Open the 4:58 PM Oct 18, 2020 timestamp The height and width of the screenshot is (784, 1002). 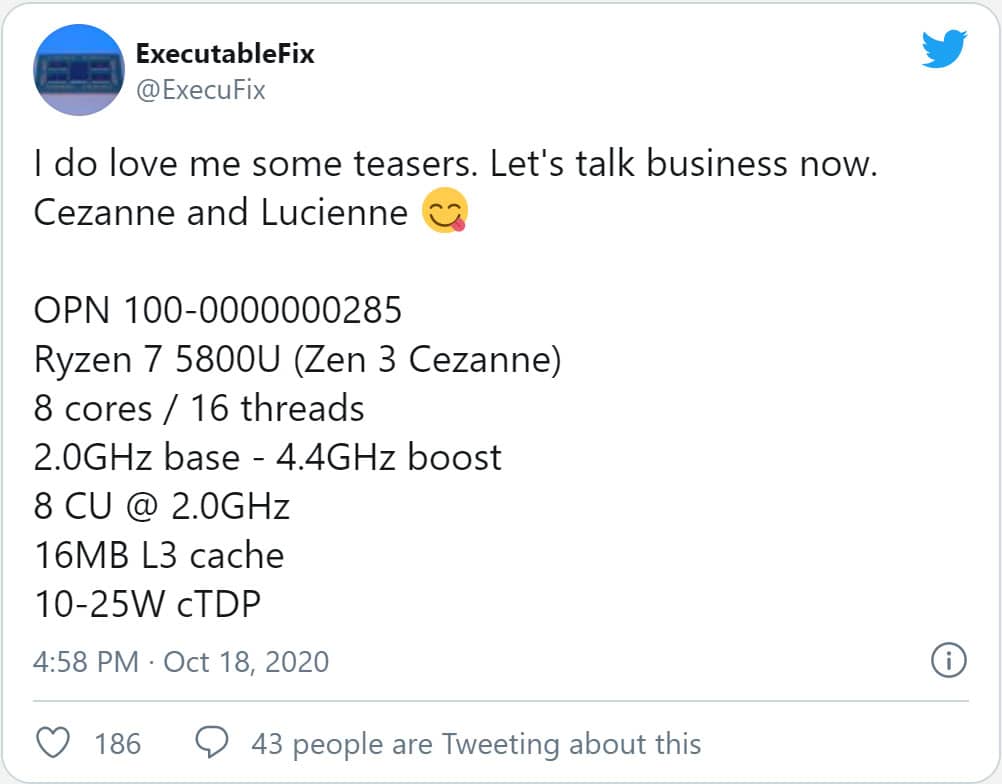181,661
